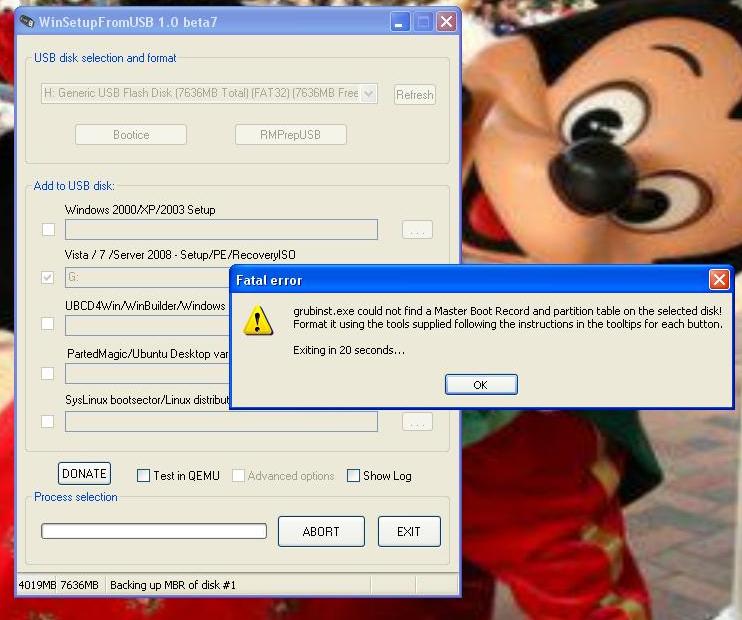Browse for SysLinux bootsector source folder
This screenshot has height=620, width=742.
[417, 422]
